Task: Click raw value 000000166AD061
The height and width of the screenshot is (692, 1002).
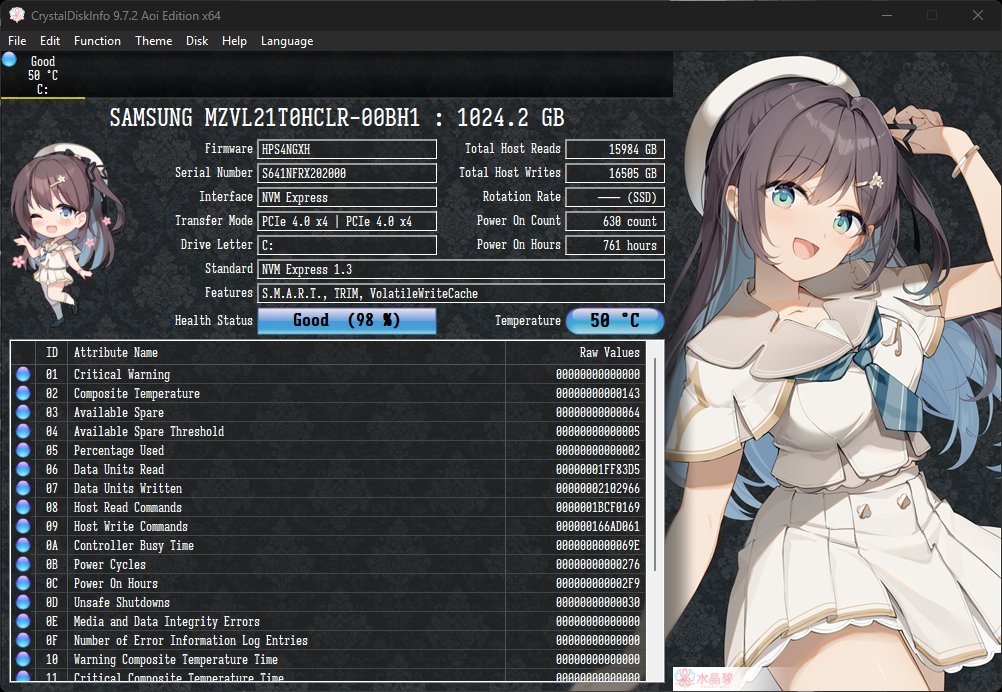Action: [x=597, y=527]
